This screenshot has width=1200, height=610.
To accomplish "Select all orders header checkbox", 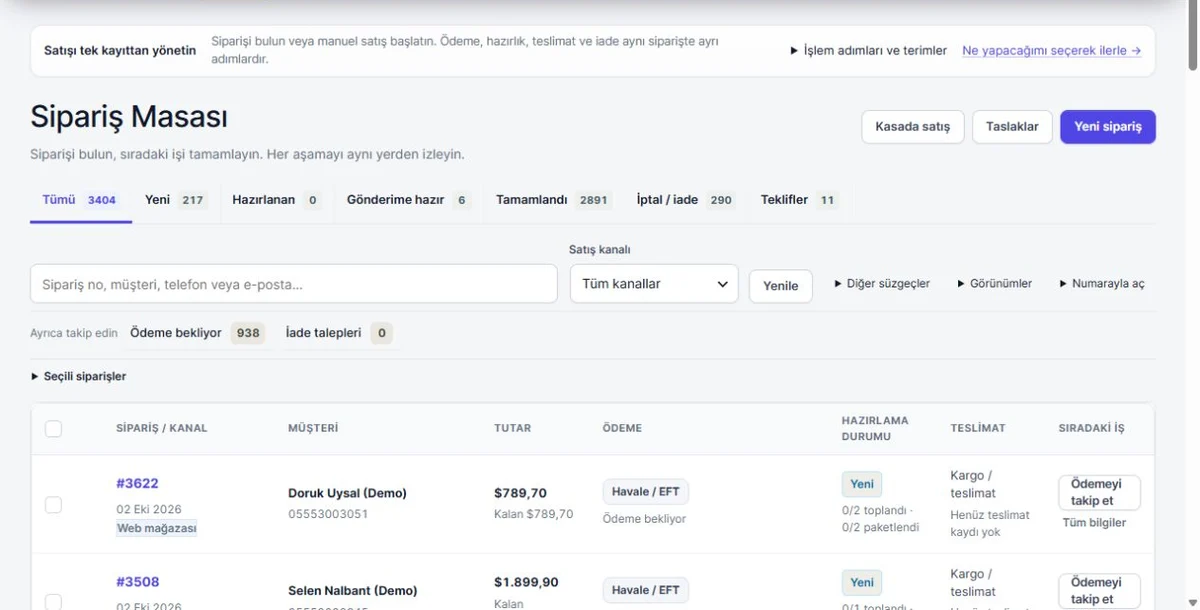I will pos(53,428).
